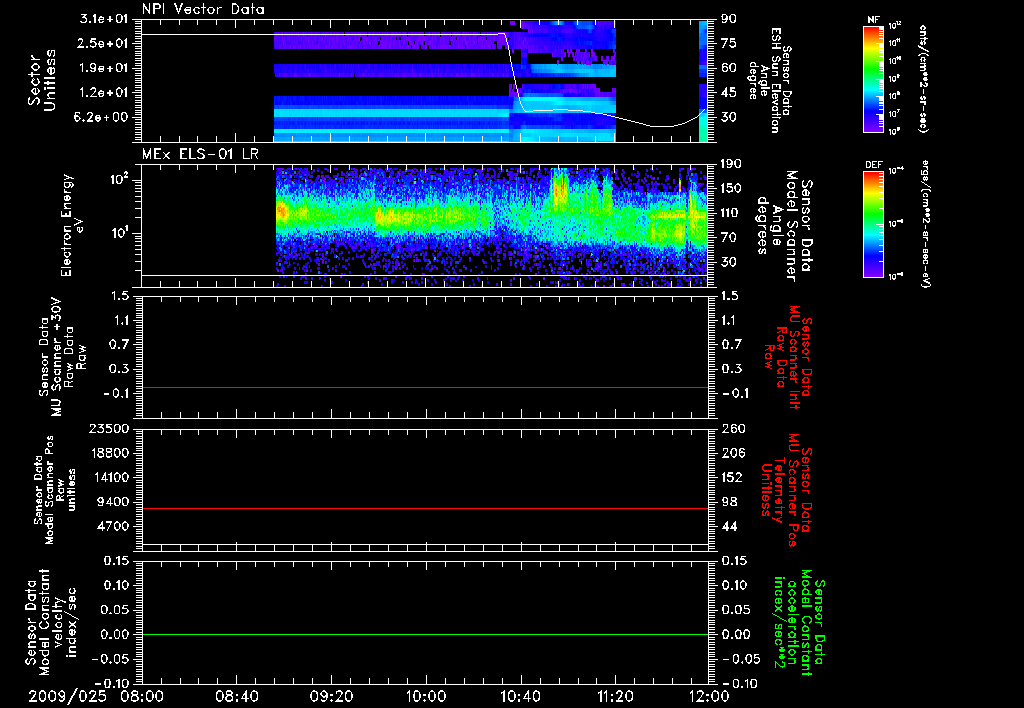This screenshot has width=1024, height=708.
Task: Click the 75 degree elevation axis value
Action: (x=729, y=43)
